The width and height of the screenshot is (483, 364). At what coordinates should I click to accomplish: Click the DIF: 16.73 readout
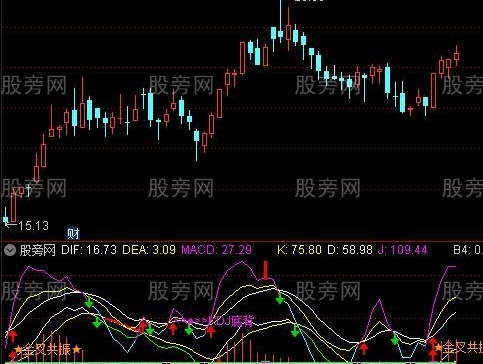click(x=89, y=250)
